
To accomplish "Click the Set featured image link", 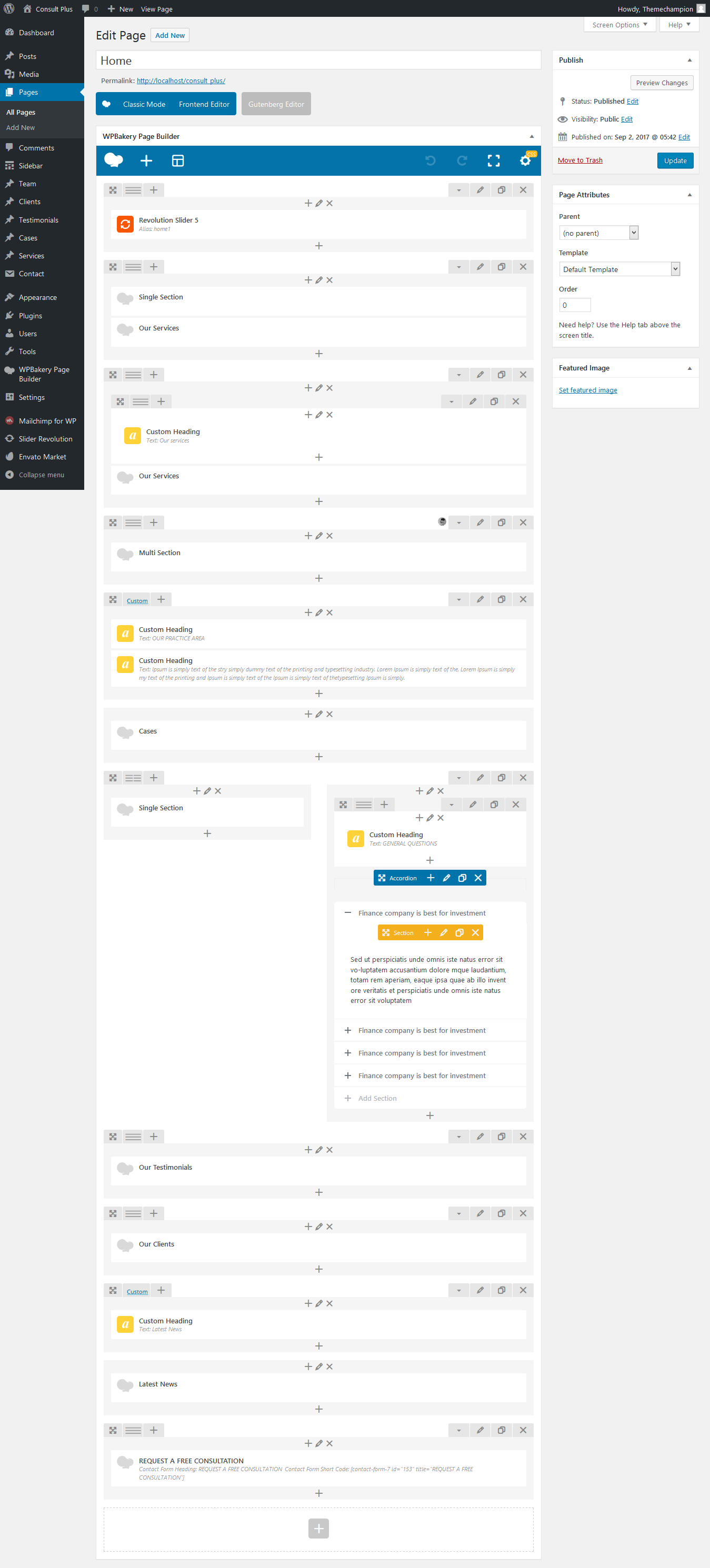I will 587,390.
